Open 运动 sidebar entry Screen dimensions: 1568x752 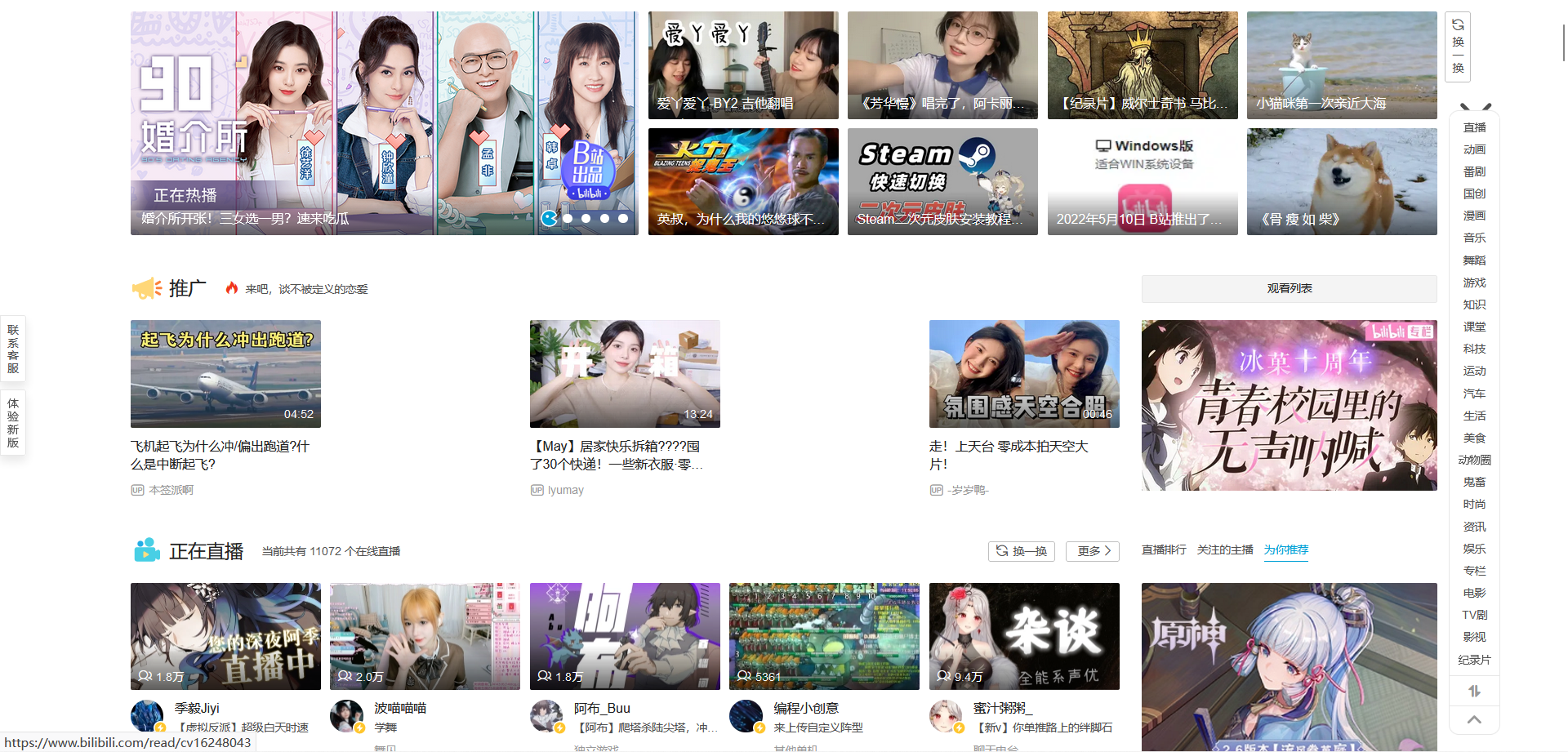pyautogui.click(x=1474, y=371)
